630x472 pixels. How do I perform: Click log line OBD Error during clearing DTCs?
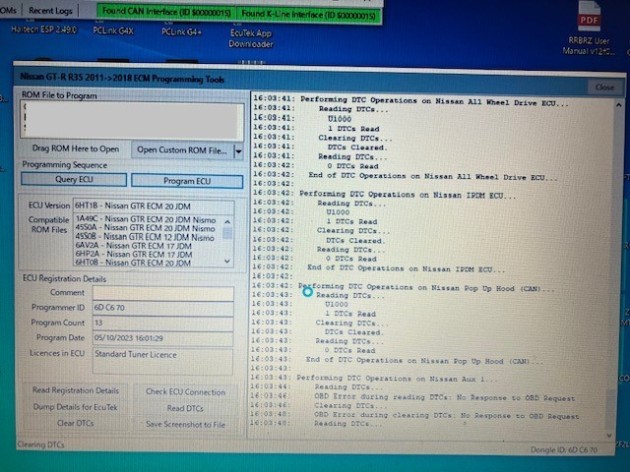446,416
